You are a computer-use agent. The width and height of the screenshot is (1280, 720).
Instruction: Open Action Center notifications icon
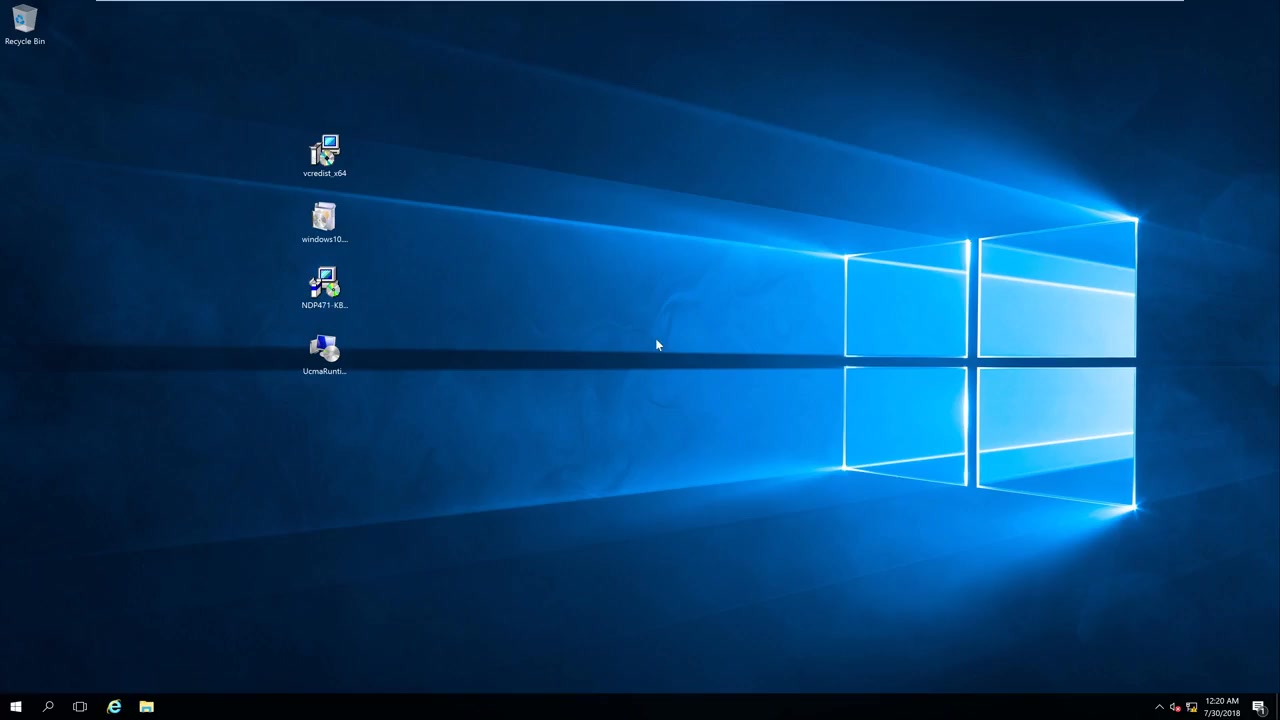[1259, 707]
